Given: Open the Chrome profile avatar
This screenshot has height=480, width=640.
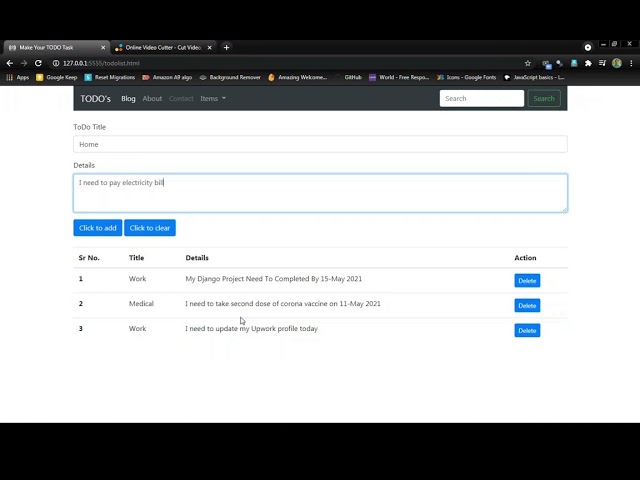Looking at the screenshot, I should point(617,63).
